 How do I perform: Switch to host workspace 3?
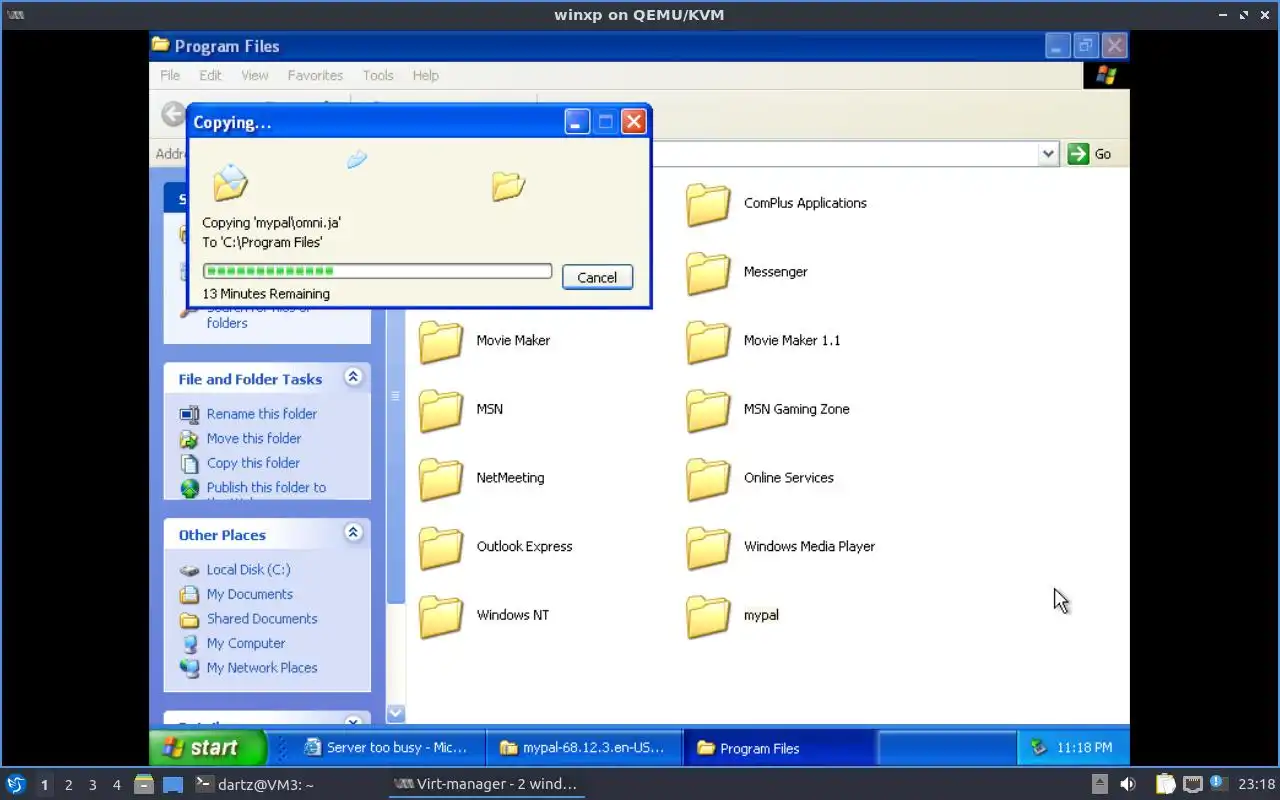(x=92, y=785)
